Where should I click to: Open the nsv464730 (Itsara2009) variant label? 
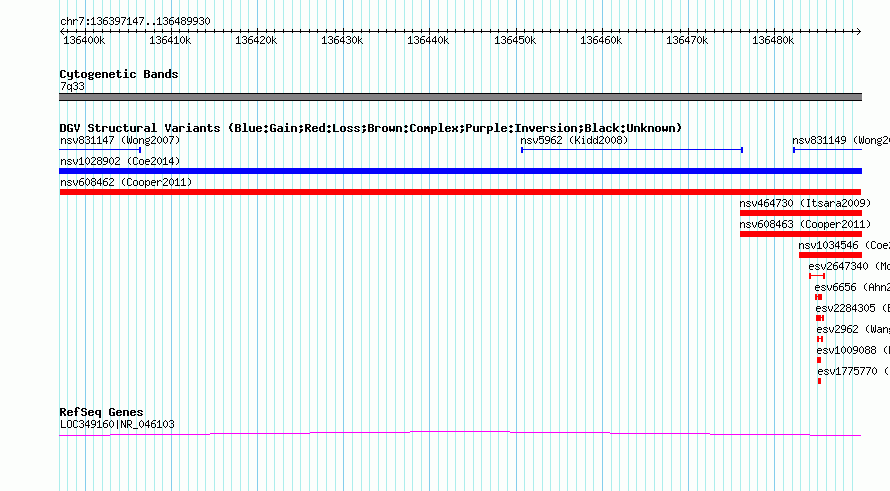pyautogui.click(x=805, y=203)
